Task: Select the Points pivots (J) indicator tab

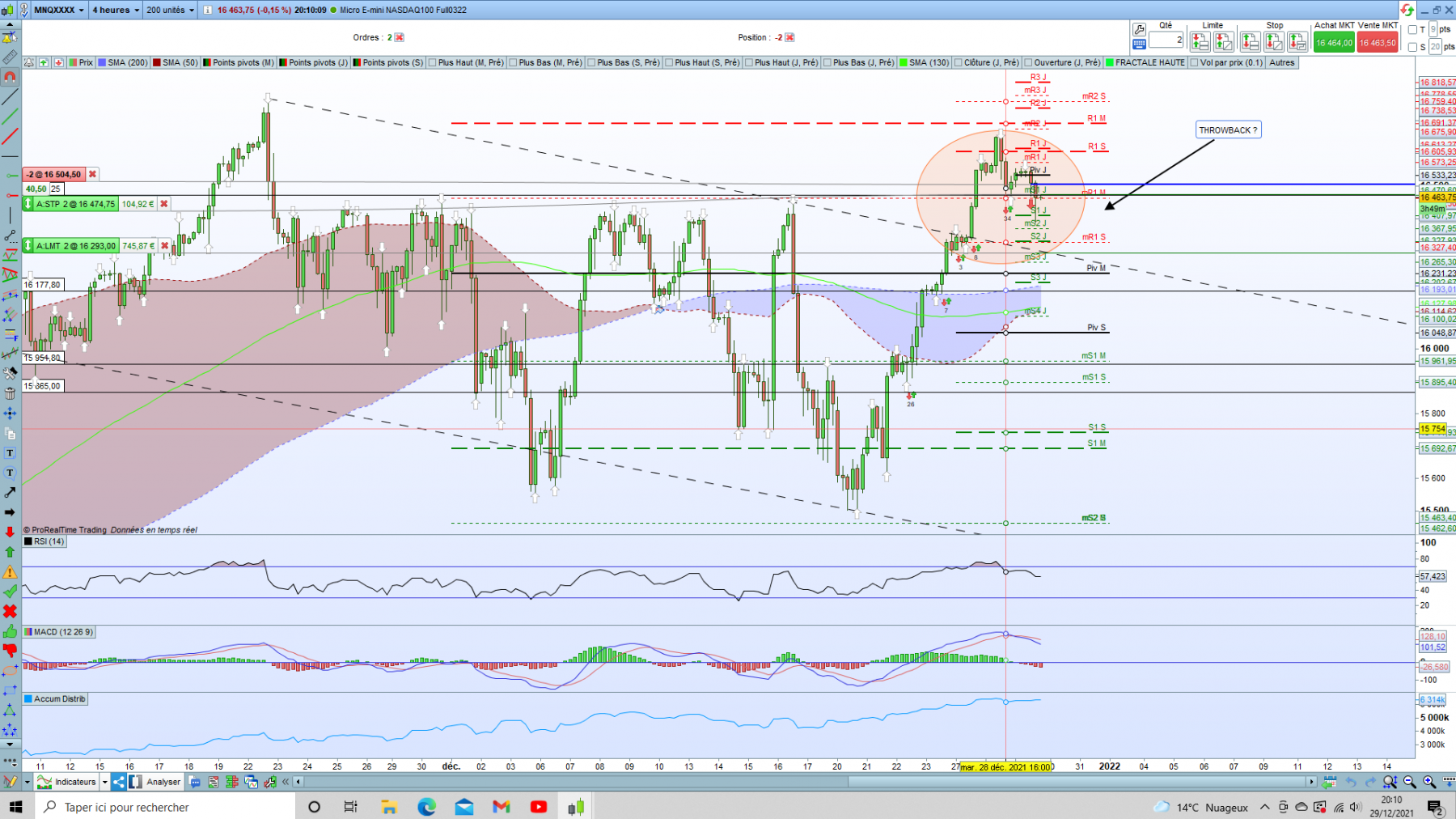Action: click(x=313, y=62)
